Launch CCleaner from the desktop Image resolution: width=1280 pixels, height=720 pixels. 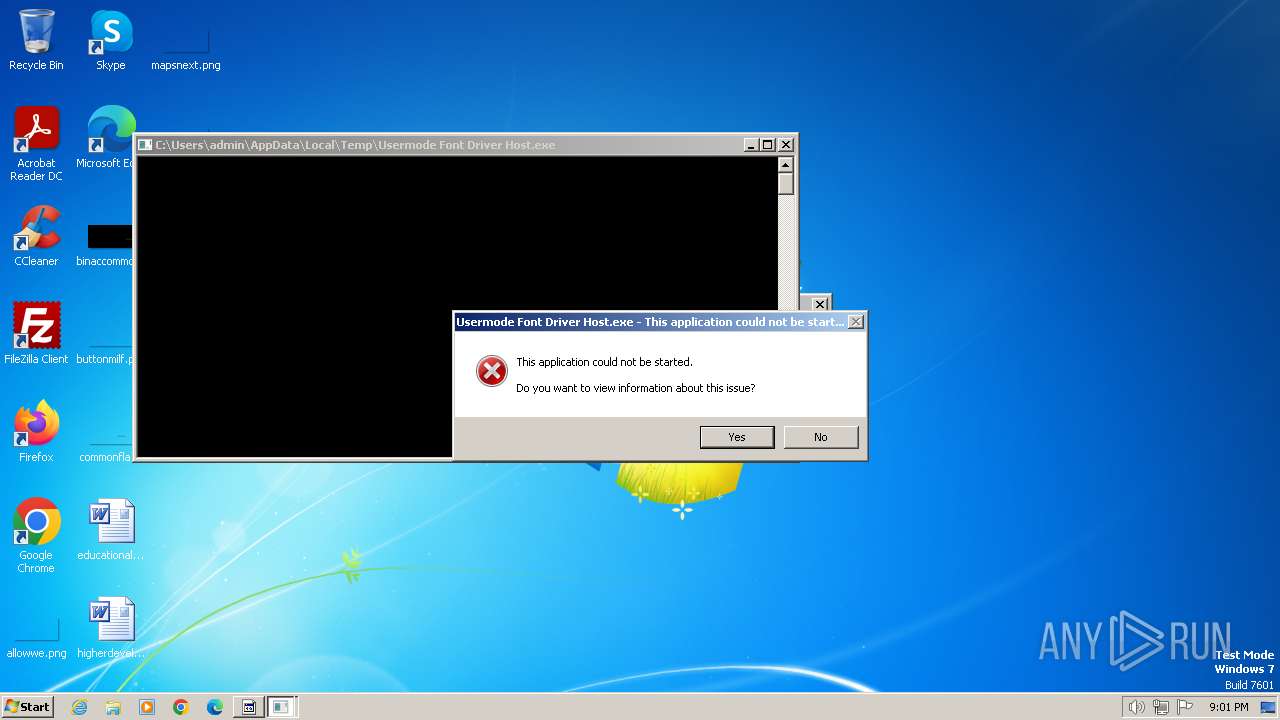(36, 236)
